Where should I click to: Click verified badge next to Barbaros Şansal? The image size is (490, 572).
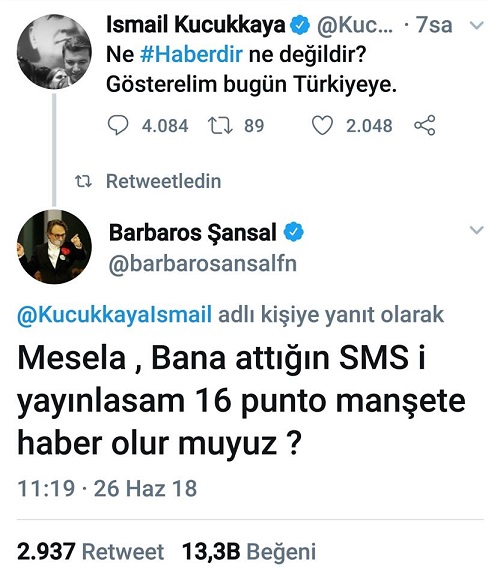[294, 232]
